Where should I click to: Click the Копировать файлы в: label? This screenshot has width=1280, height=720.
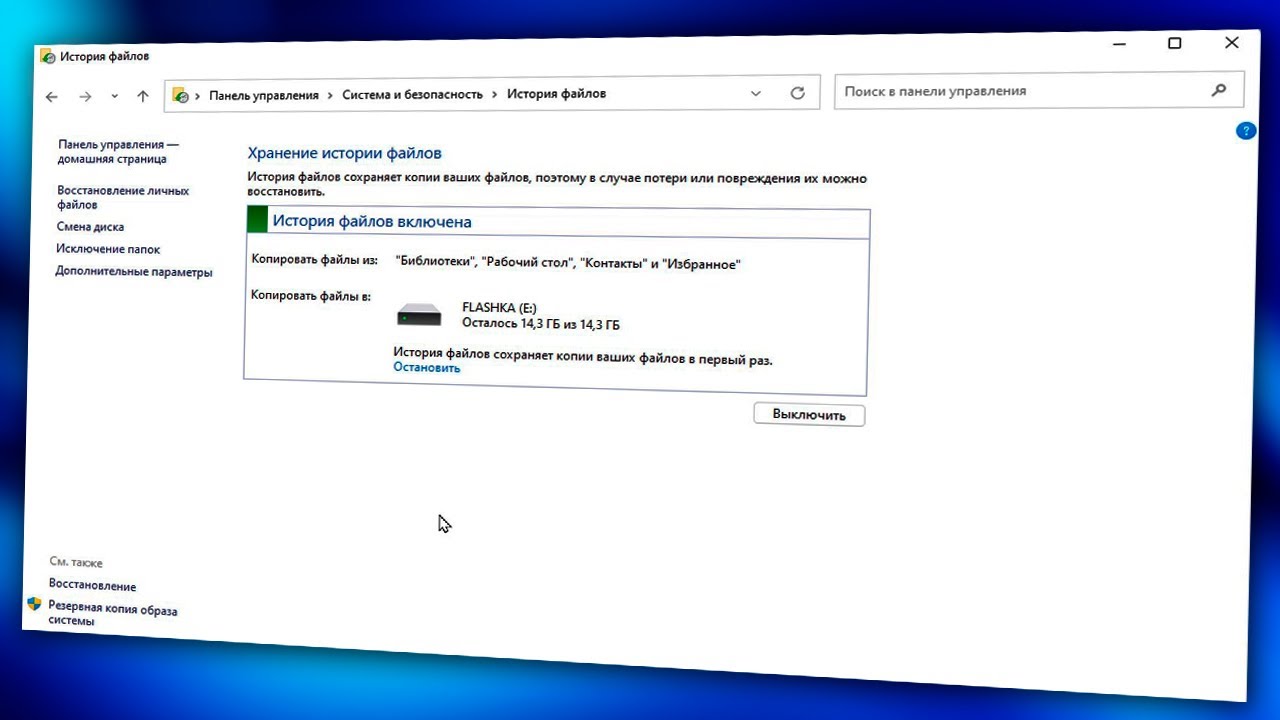pos(311,295)
